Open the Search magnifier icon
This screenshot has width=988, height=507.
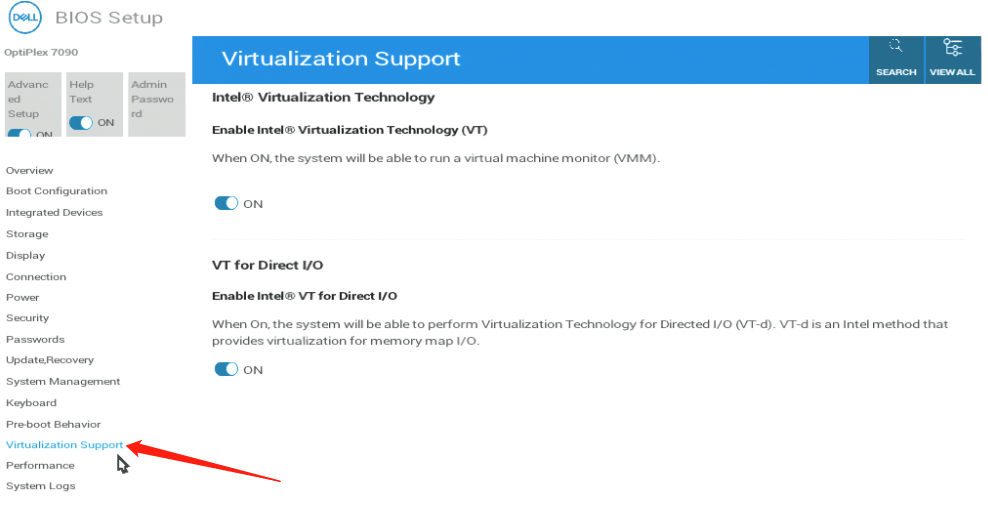[895, 46]
